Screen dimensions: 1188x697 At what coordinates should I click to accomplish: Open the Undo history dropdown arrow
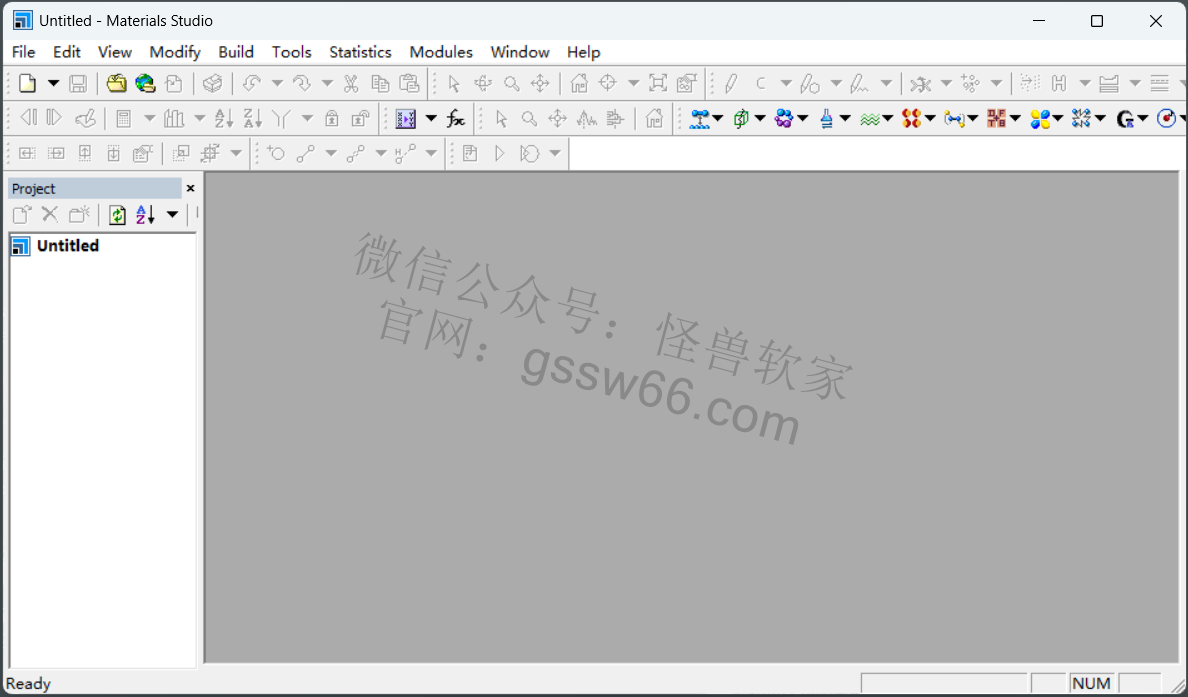point(277,83)
